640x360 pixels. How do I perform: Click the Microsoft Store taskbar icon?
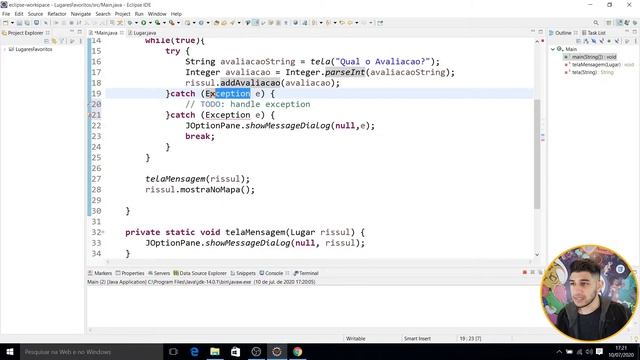(x=236, y=351)
